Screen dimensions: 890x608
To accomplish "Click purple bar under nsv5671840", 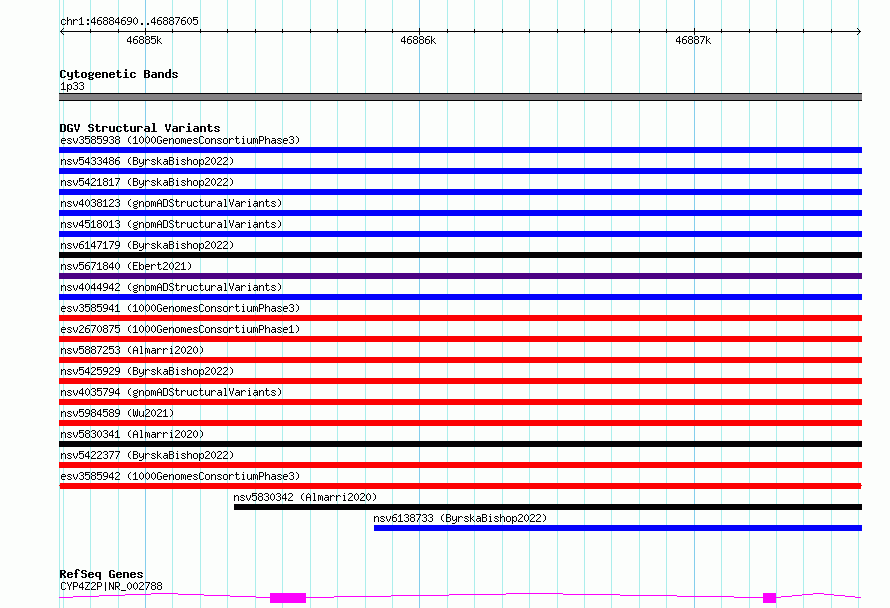I will point(460,276).
